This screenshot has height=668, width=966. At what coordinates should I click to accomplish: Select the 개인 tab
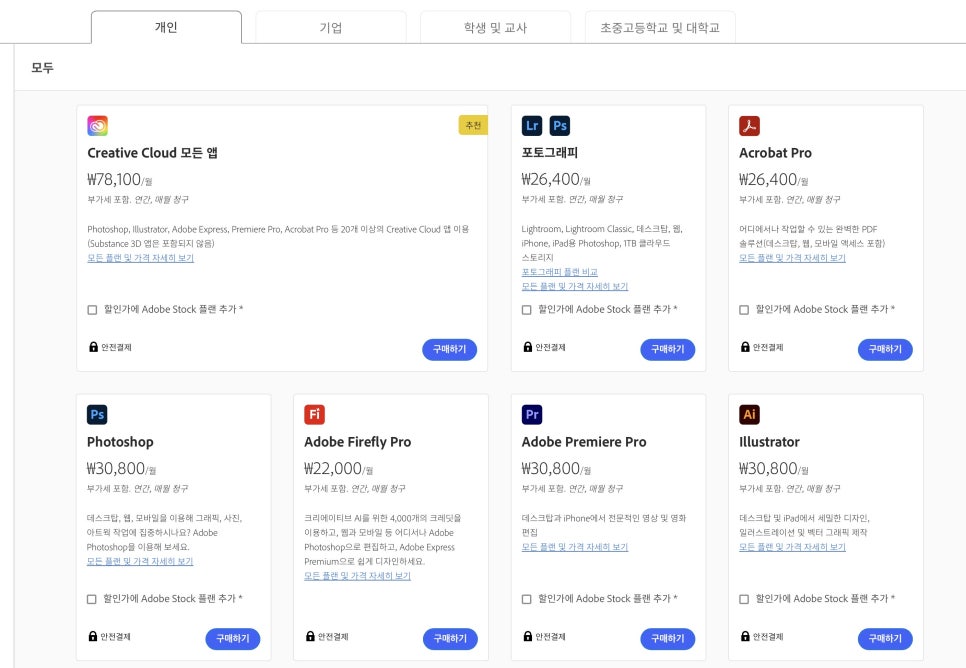point(166,27)
